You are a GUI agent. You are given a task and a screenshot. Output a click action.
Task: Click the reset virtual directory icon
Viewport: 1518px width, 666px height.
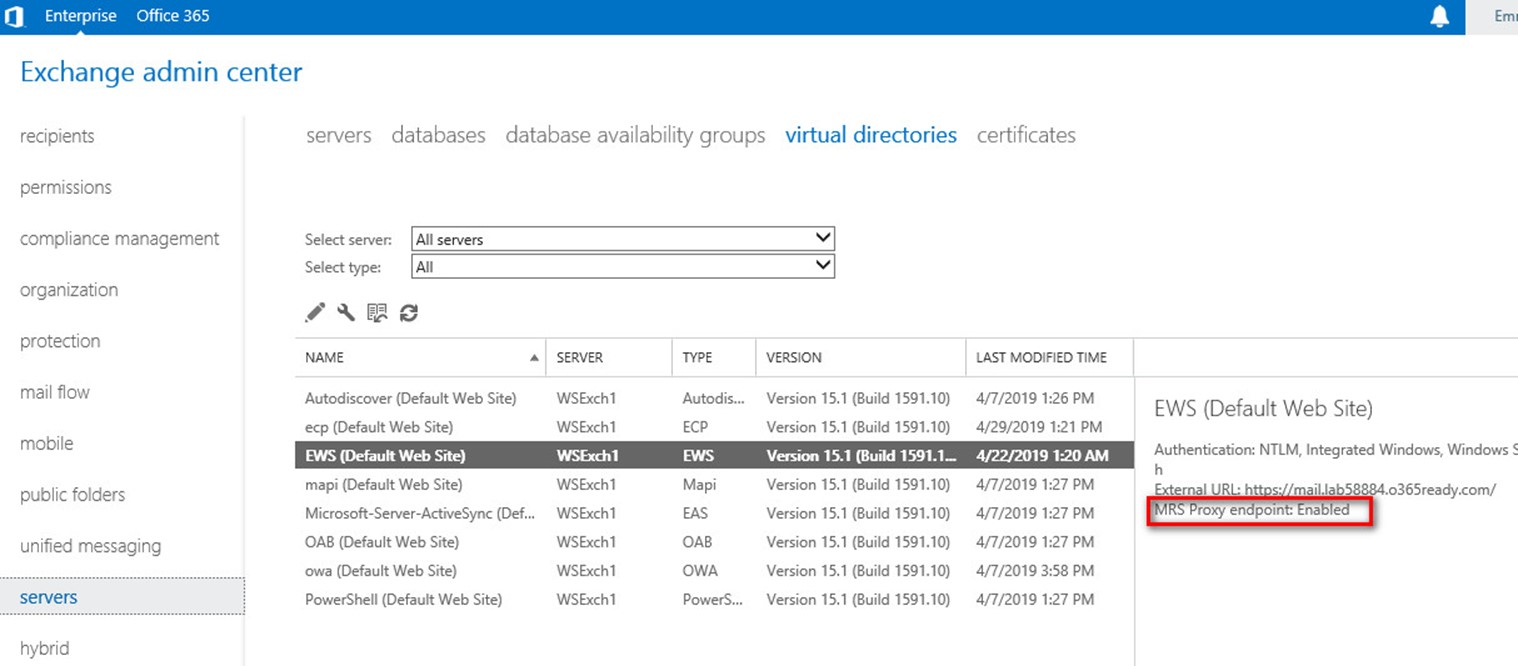tap(377, 313)
